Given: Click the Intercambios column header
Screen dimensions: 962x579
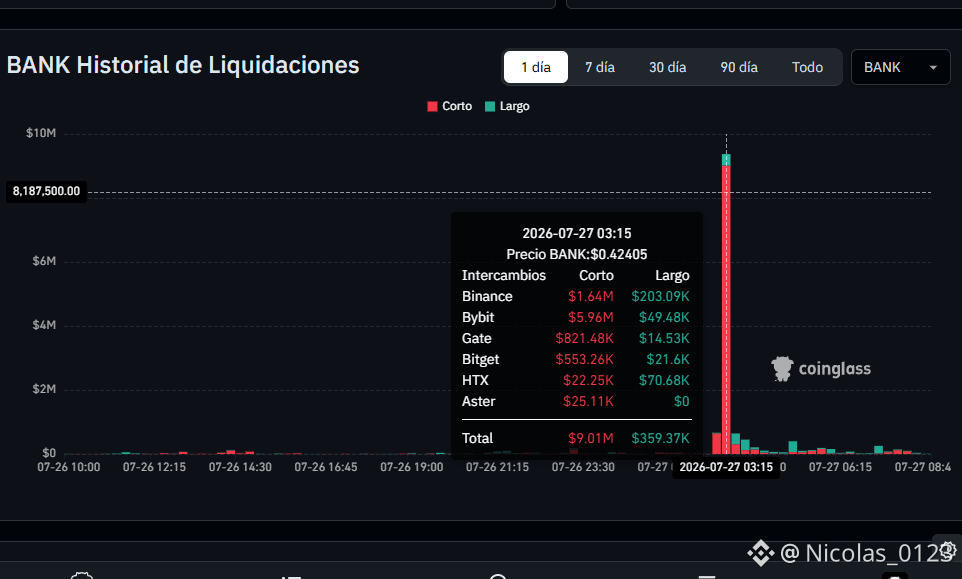Looking at the screenshot, I should click(x=504, y=275).
